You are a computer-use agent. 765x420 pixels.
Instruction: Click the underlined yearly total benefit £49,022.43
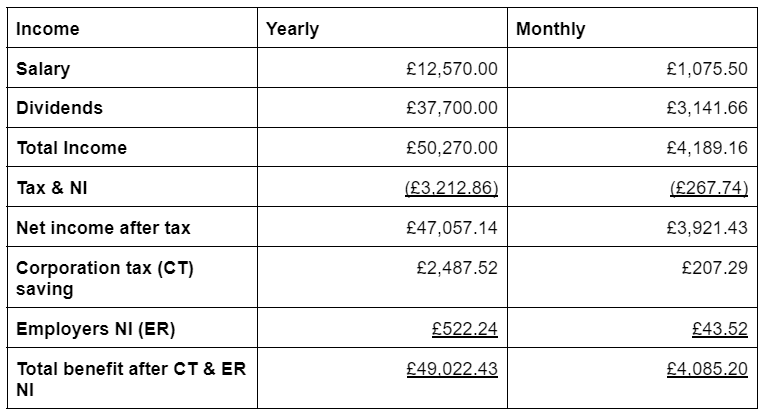point(451,368)
